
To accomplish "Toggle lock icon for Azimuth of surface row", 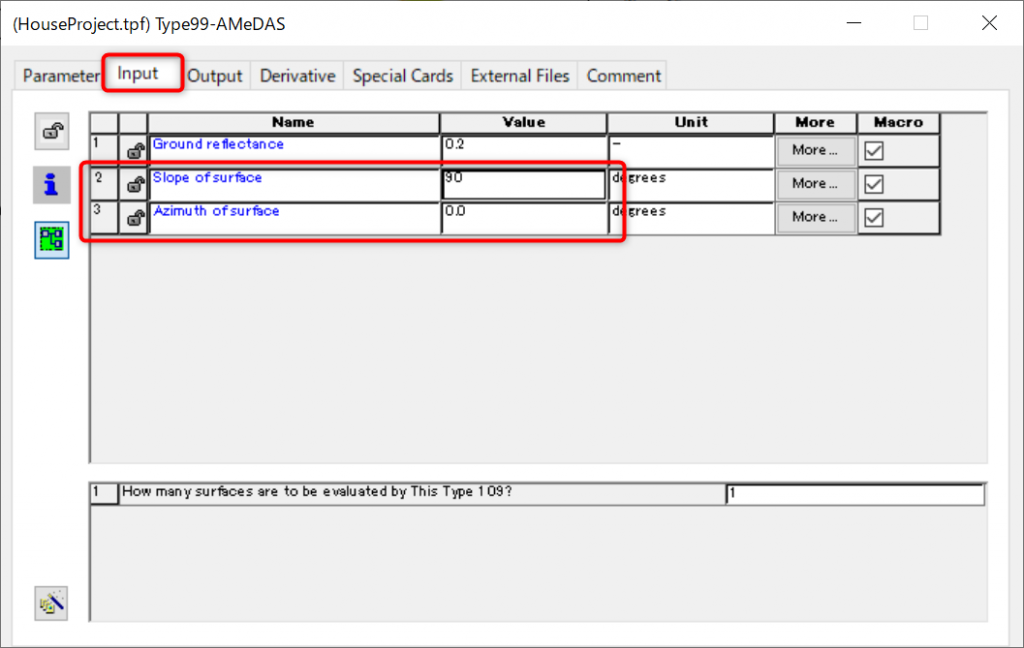I will [x=134, y=218].
